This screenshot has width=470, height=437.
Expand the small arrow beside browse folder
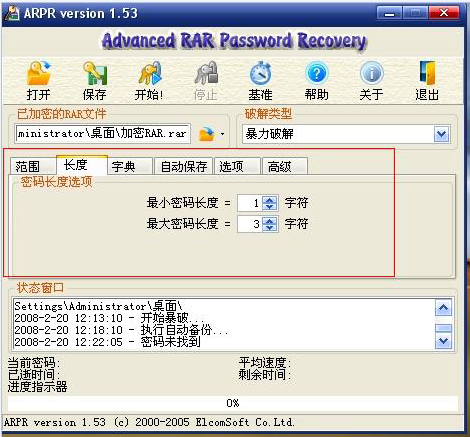coord(222,134)
